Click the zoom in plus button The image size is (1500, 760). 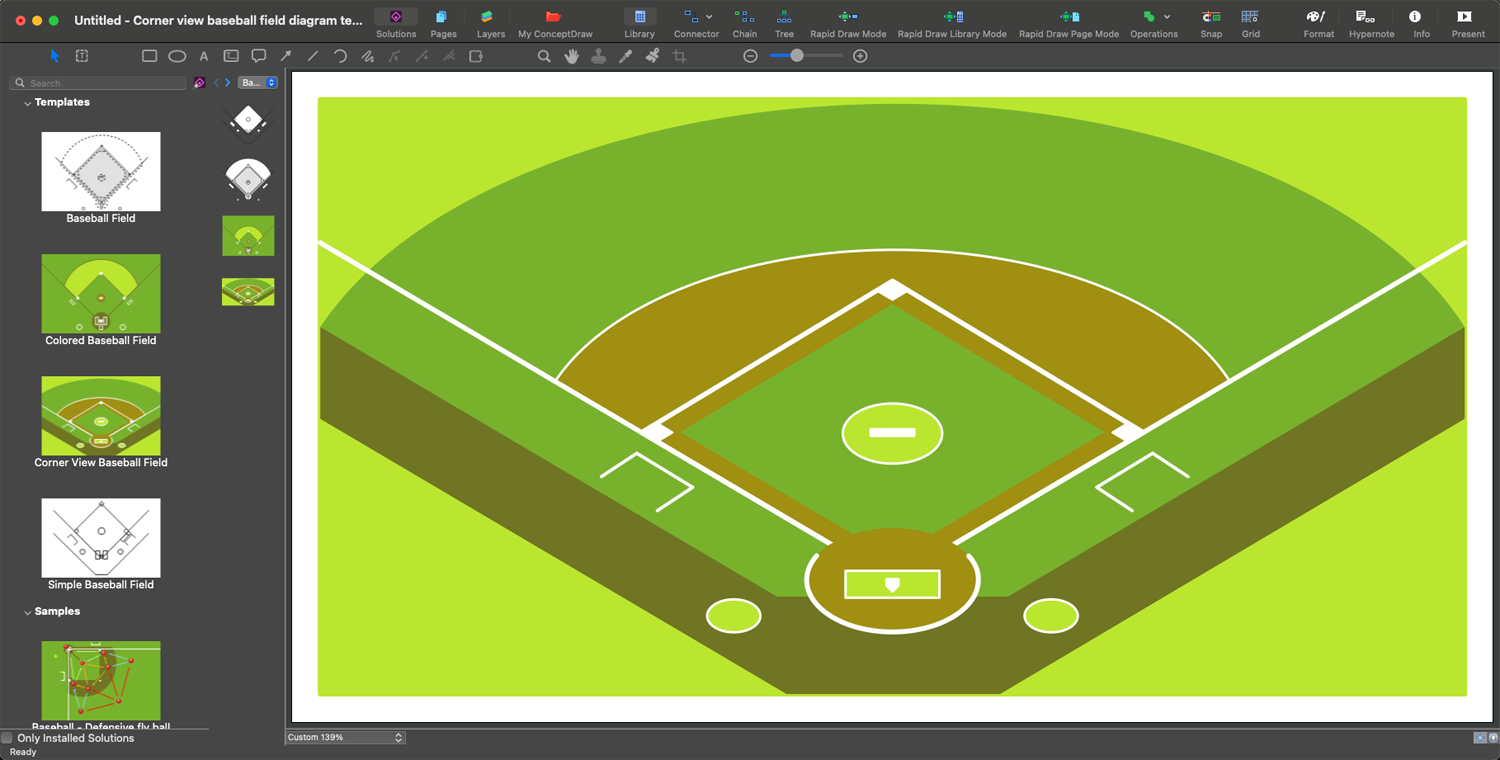pyautogui.click(x=860, y=56)
